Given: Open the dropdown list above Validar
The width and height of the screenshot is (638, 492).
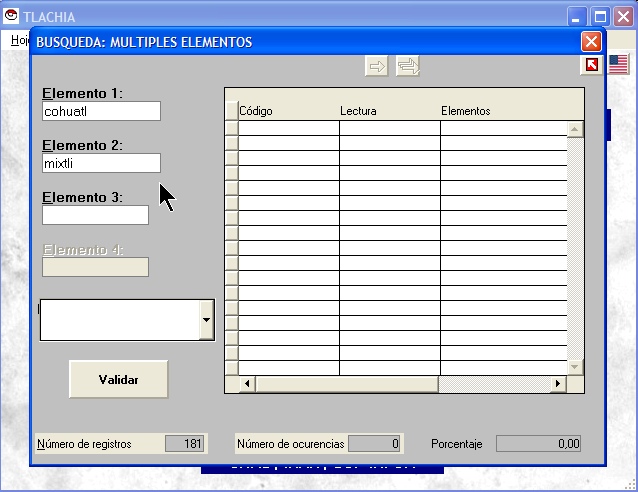Looking at the screenshot, I should coord(206,320).
